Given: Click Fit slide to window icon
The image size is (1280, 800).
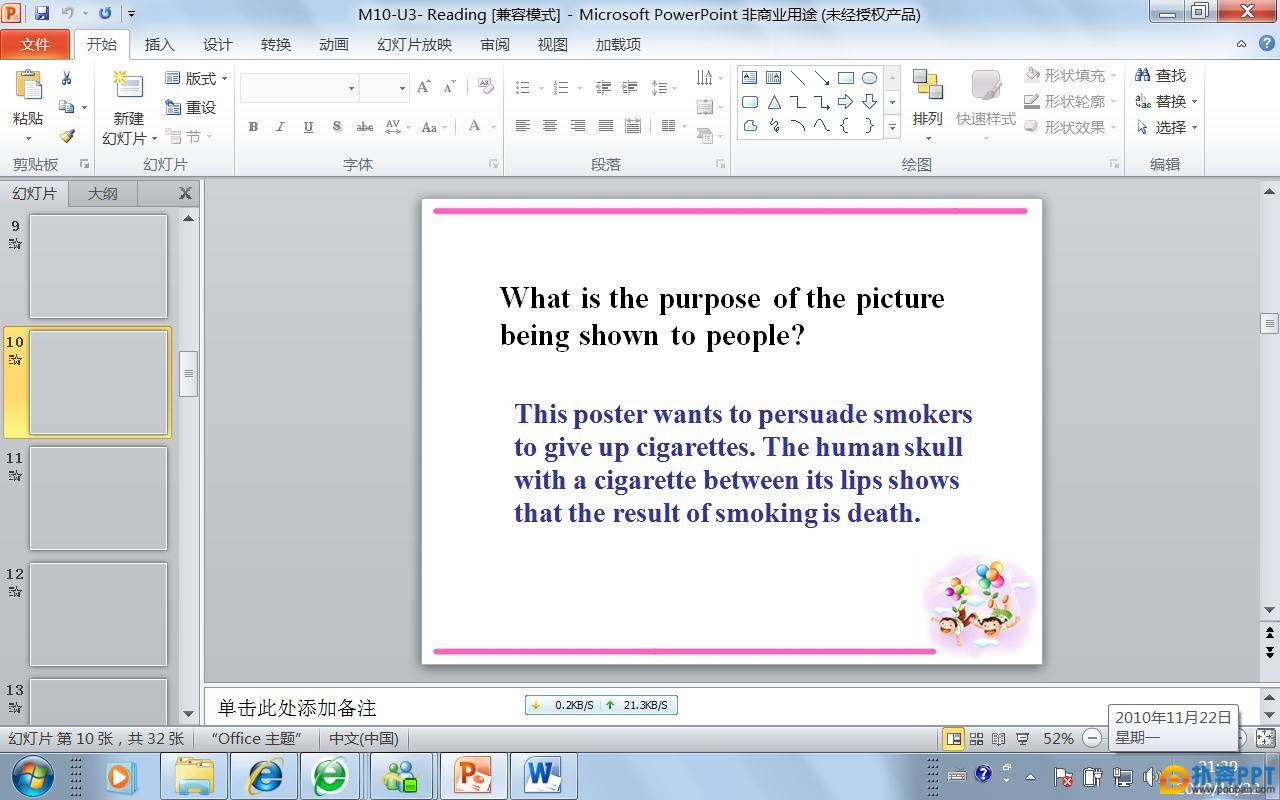Looking at the screenshot, I should click(x=1265, y=739).
